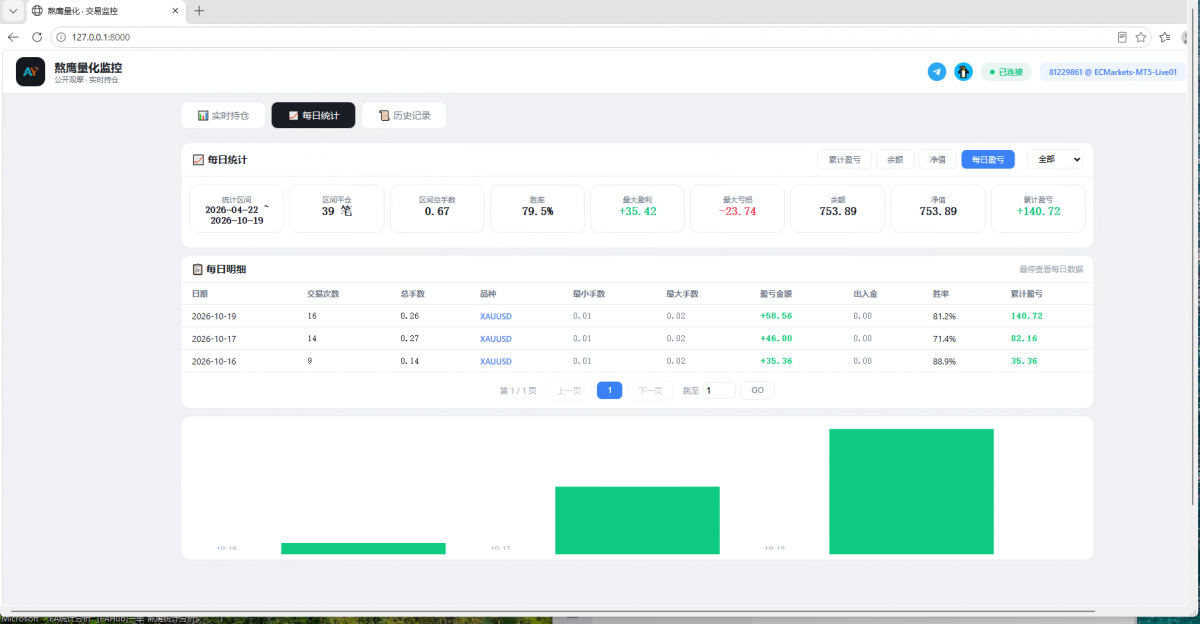Click the XAUUSD link in the 2026-10-19 row
1200x624 pixels.
pos(496,316)
